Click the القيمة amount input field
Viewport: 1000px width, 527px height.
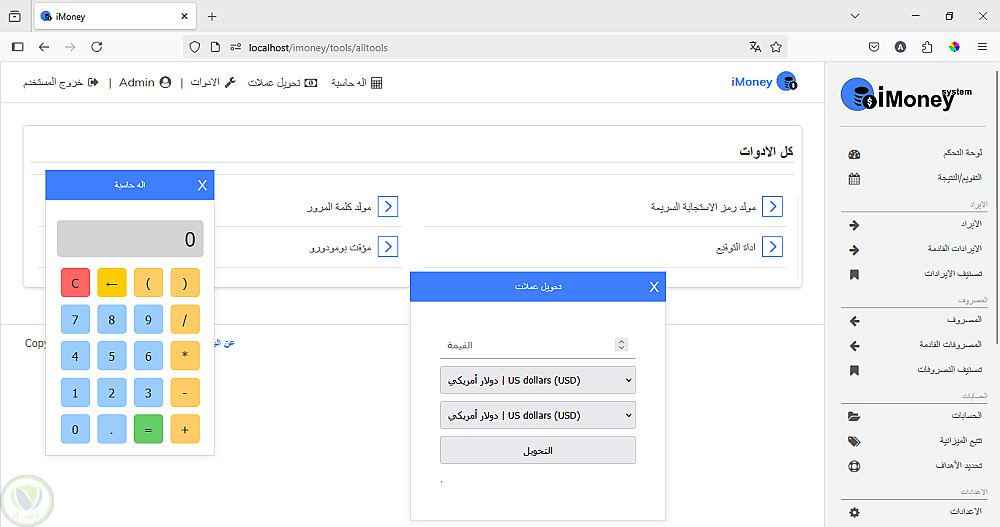click(x=530, y=345)
